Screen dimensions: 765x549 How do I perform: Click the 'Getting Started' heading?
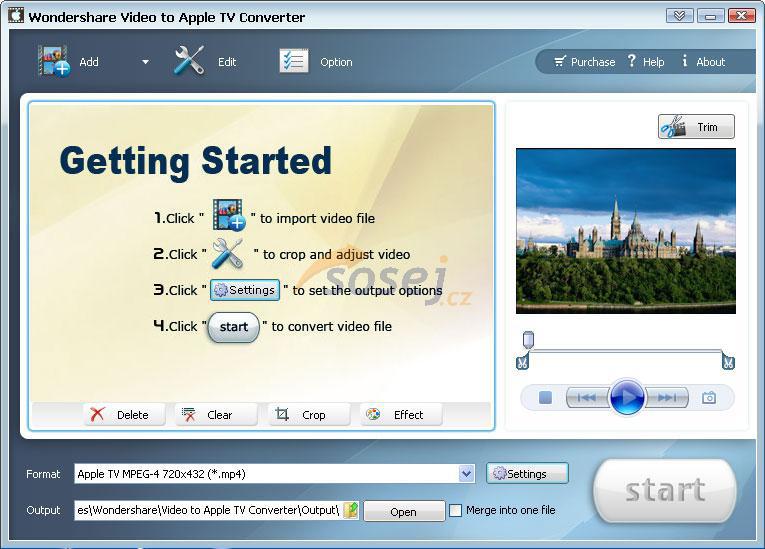click(x=195, y=162)
